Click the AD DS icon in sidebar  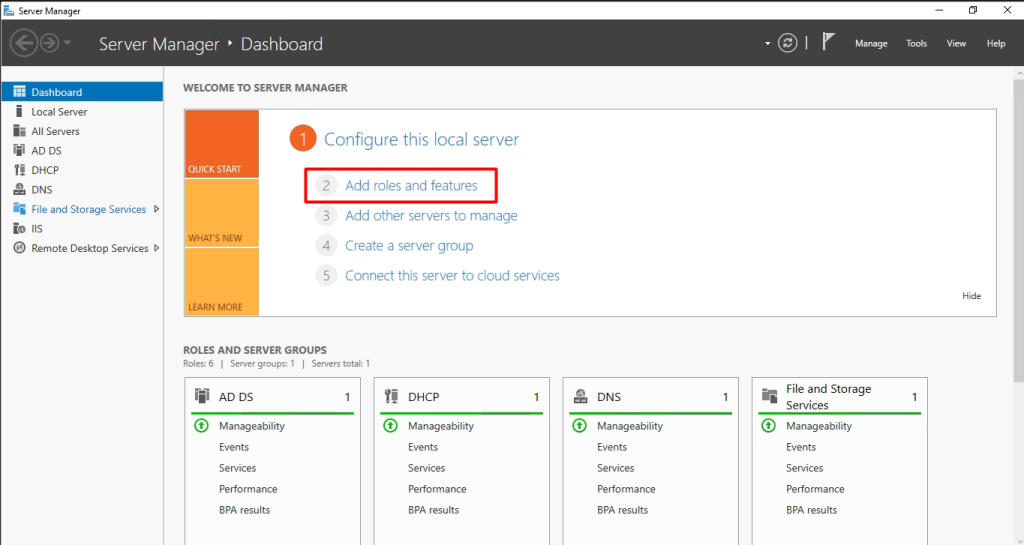[x=19, y=151]
